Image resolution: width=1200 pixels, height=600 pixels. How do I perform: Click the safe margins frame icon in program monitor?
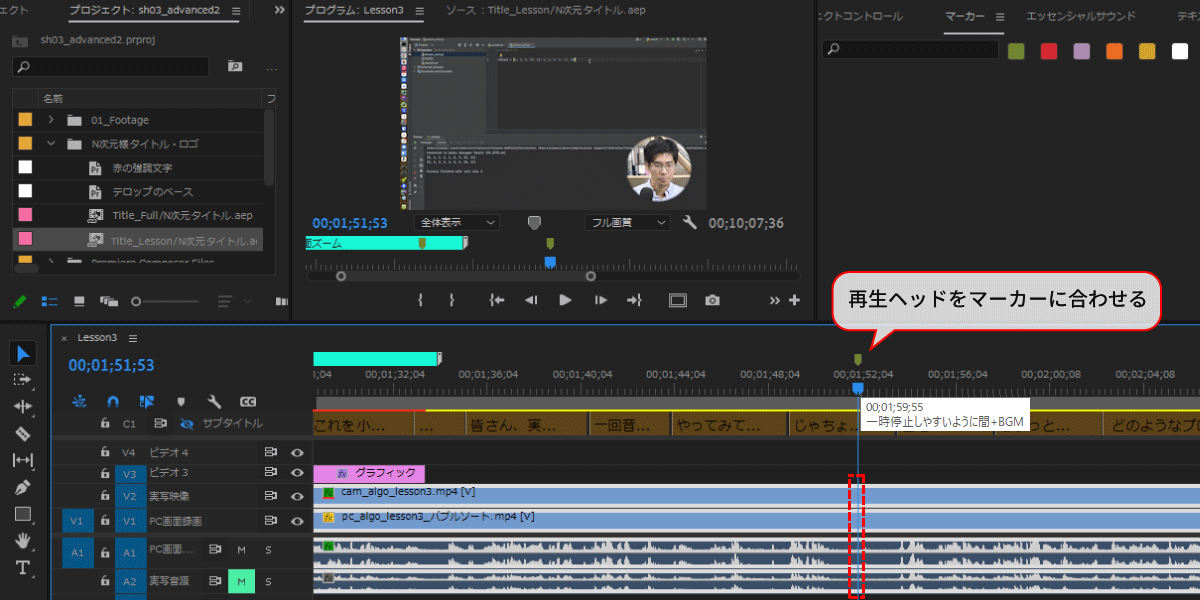[x=678, y=300]
